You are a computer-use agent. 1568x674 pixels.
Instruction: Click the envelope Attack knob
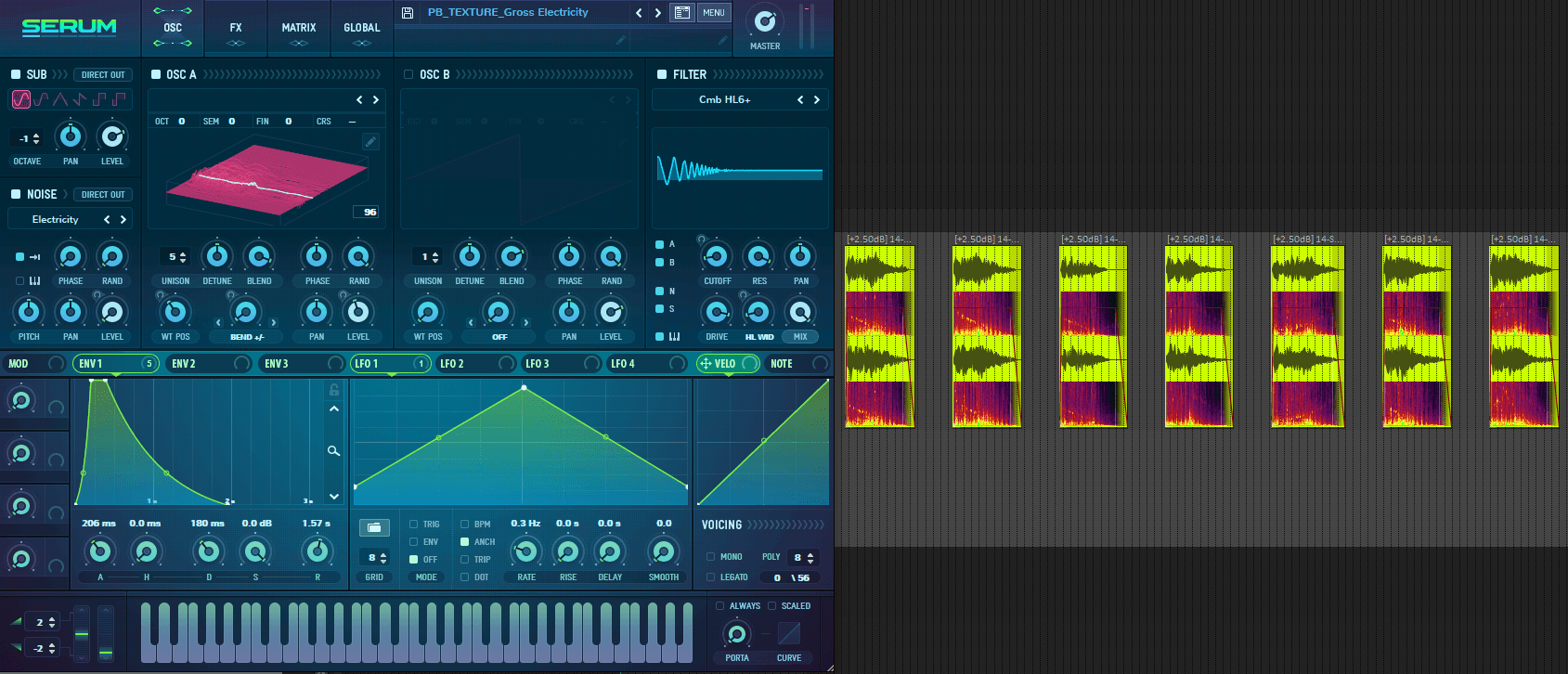[99, 552]
